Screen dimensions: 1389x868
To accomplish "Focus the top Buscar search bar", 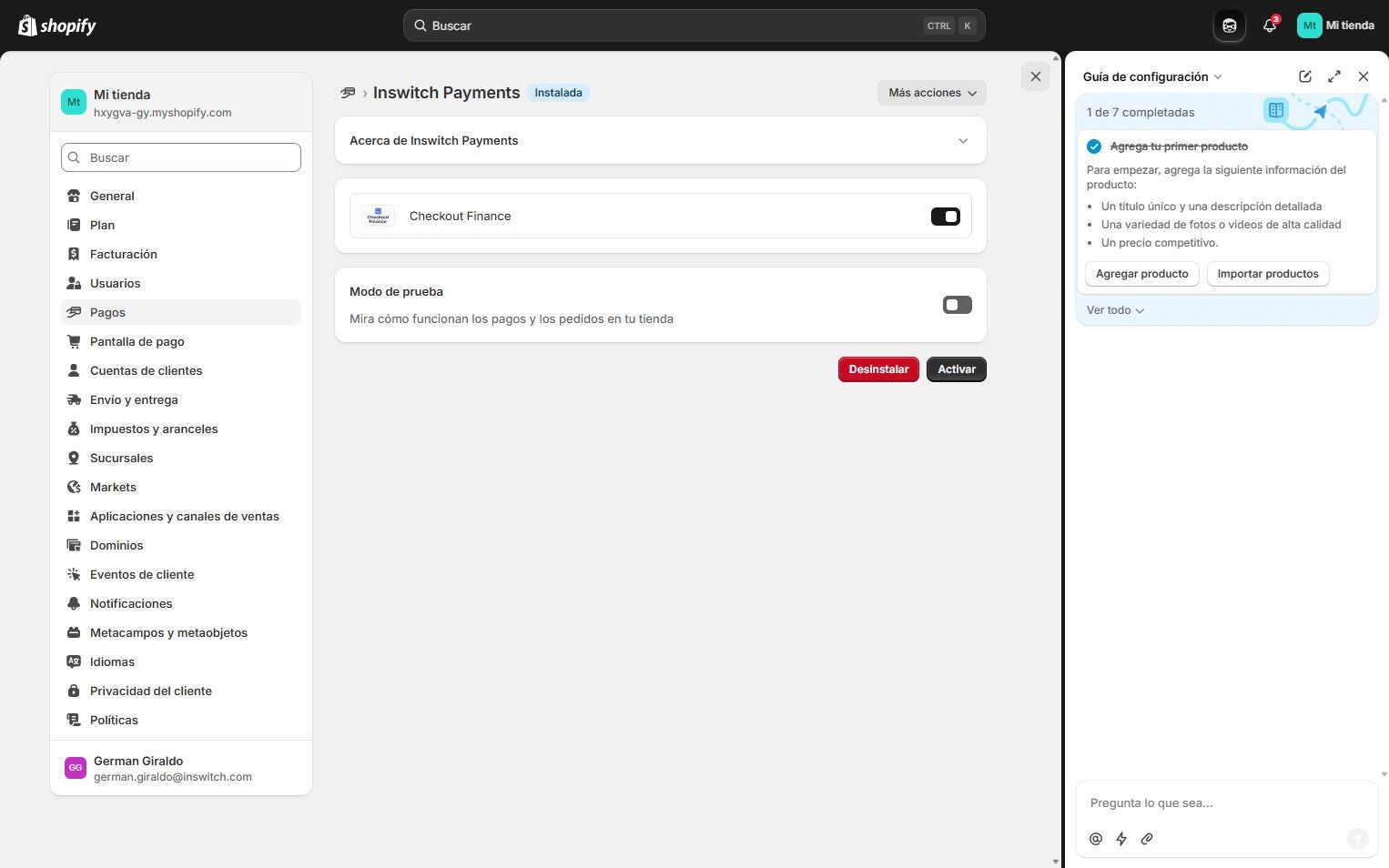I will 694,25.
